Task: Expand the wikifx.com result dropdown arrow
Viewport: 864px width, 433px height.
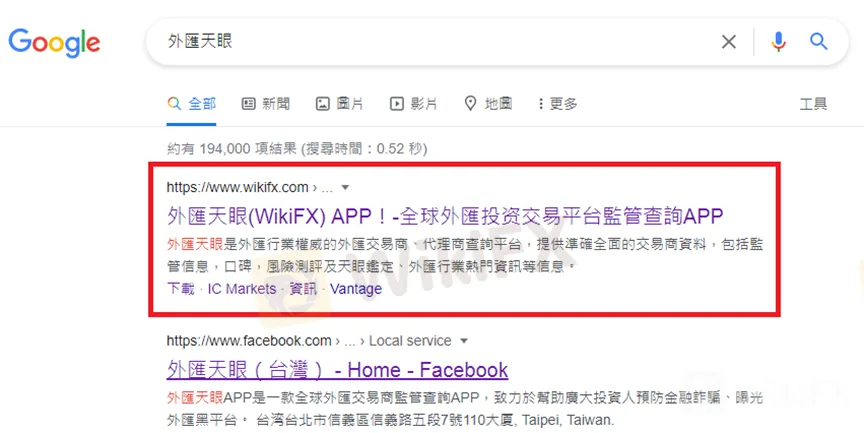Action: click(x=345, y=188)
